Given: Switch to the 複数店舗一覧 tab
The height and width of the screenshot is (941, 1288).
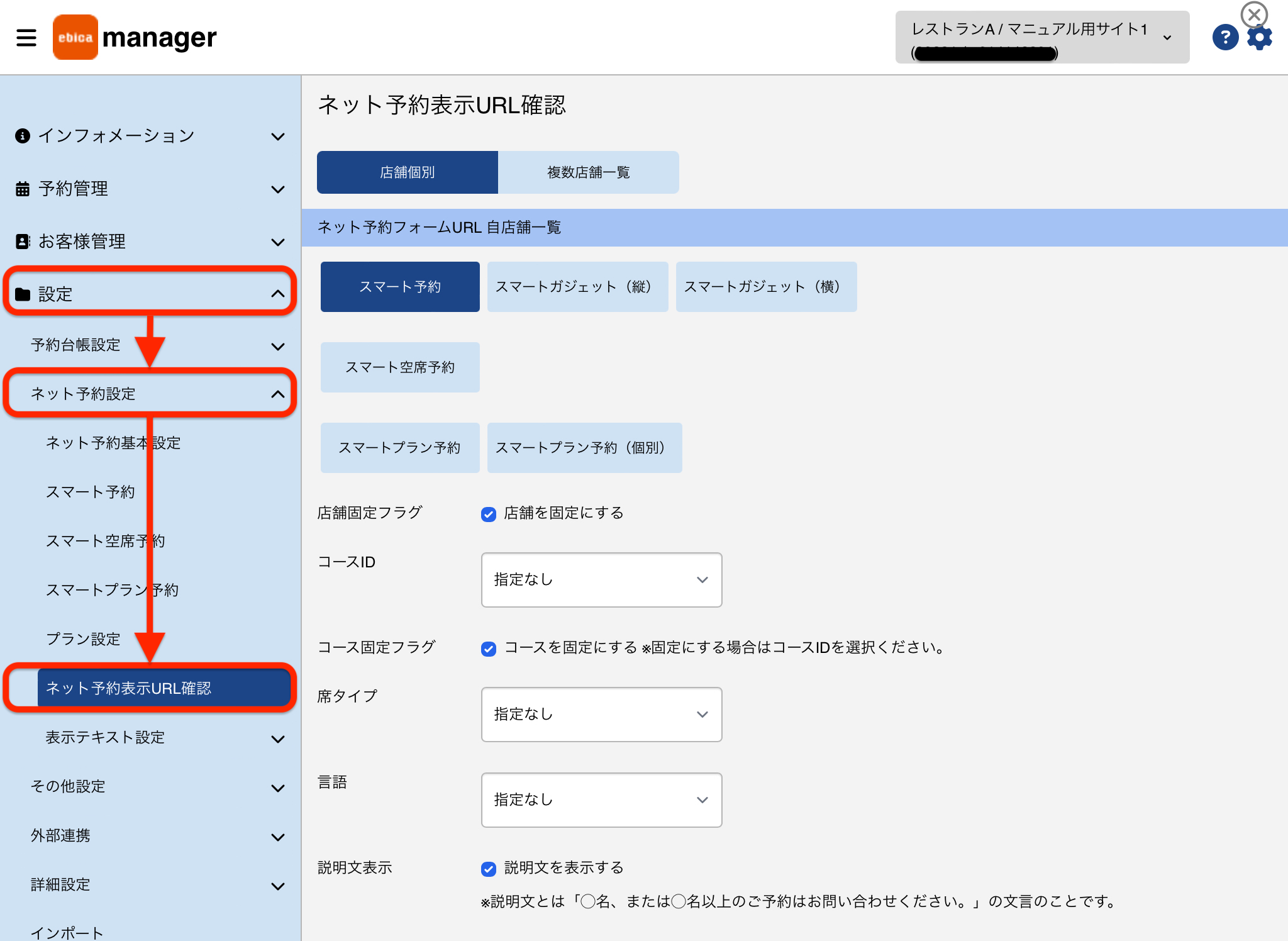Looking at the screenshot, I should click(589, 172).
